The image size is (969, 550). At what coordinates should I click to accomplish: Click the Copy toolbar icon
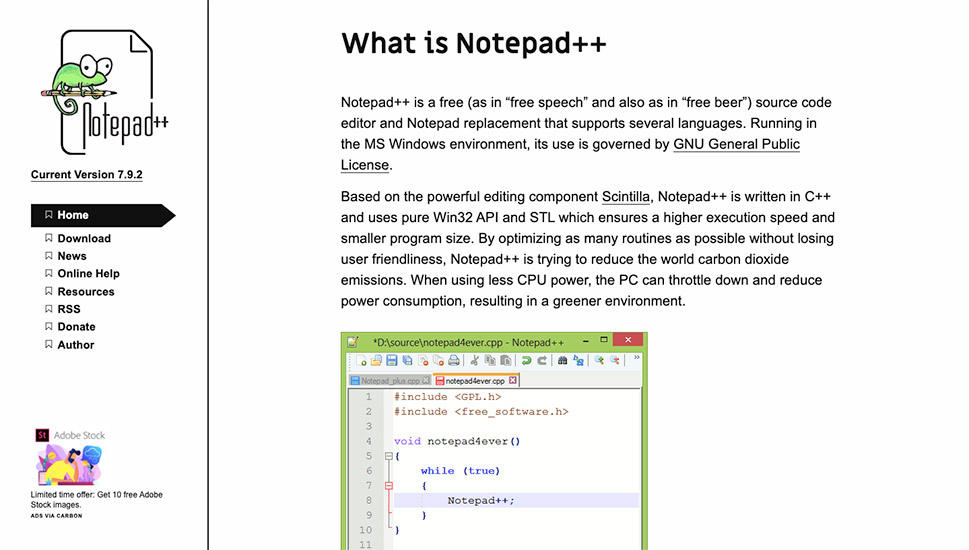(x=490, y=360)
